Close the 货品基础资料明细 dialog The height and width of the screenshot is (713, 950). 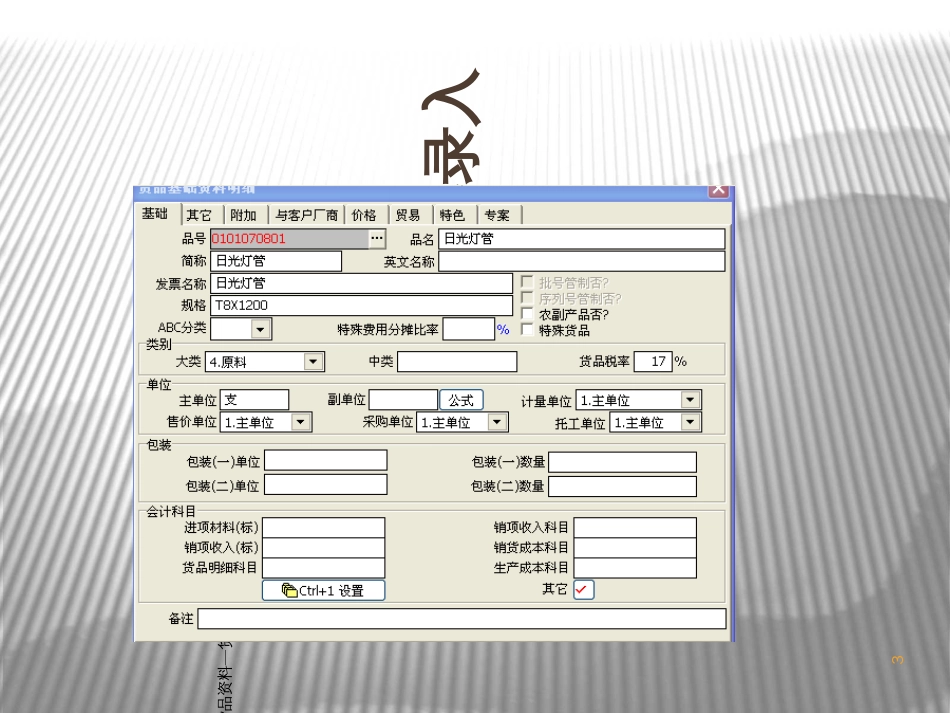coord(719,190)
